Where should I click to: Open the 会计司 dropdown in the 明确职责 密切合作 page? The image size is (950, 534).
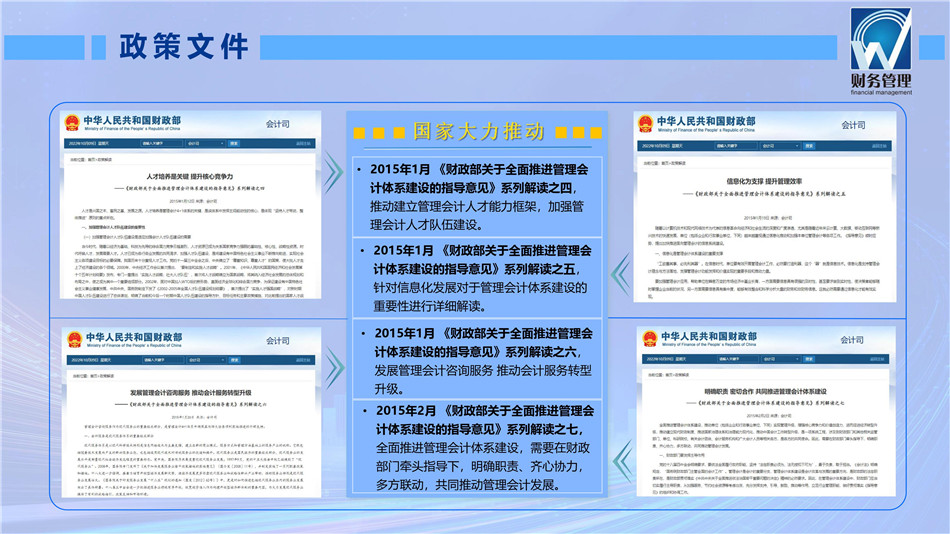coord(781,359)
